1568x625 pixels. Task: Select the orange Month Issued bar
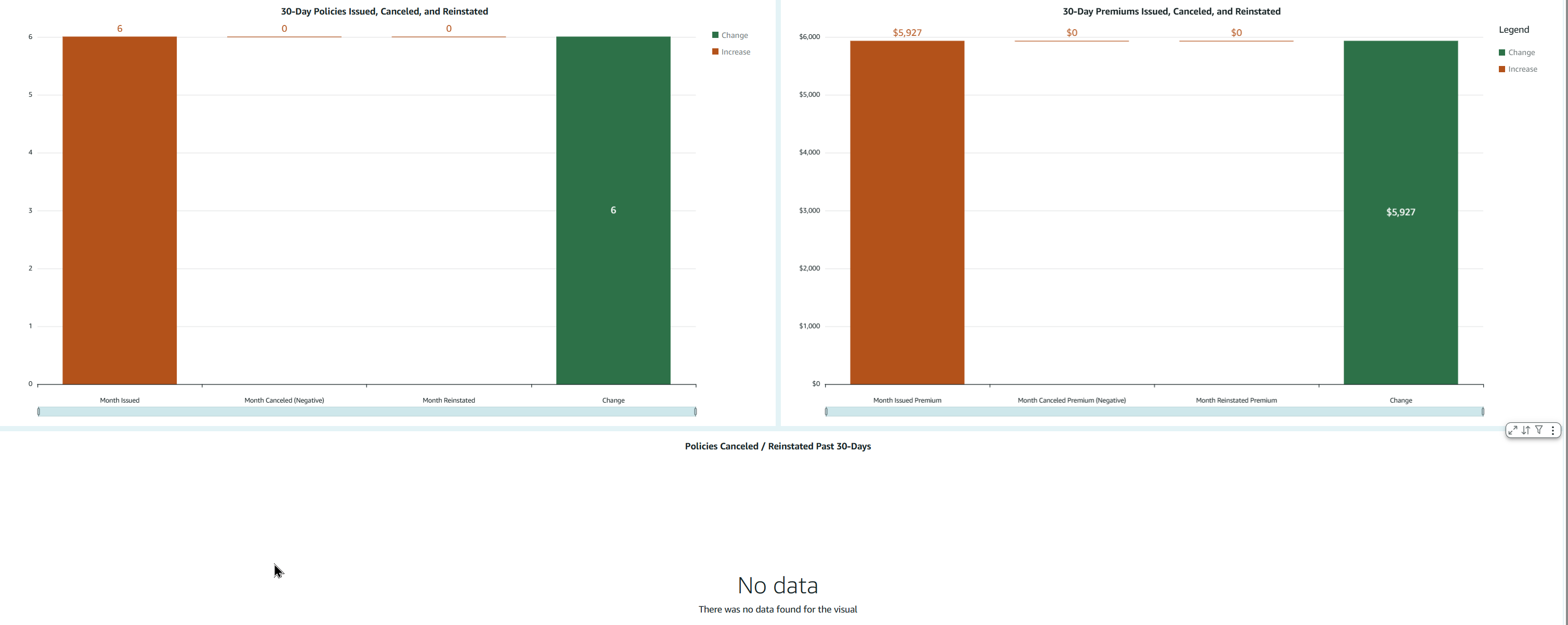click(x=119, y=210)
